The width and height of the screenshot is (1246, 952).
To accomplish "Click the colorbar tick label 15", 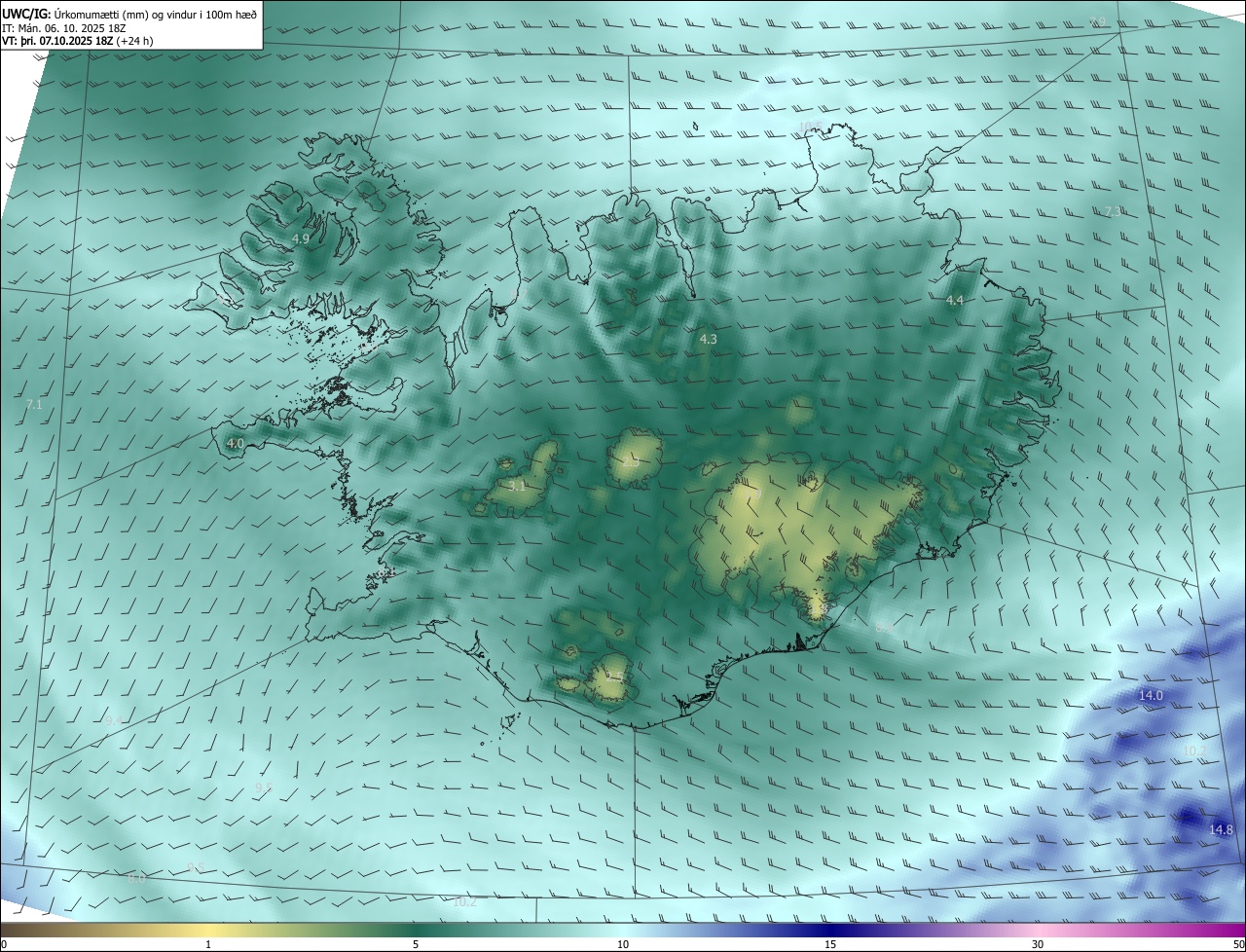I will (830, 944).
